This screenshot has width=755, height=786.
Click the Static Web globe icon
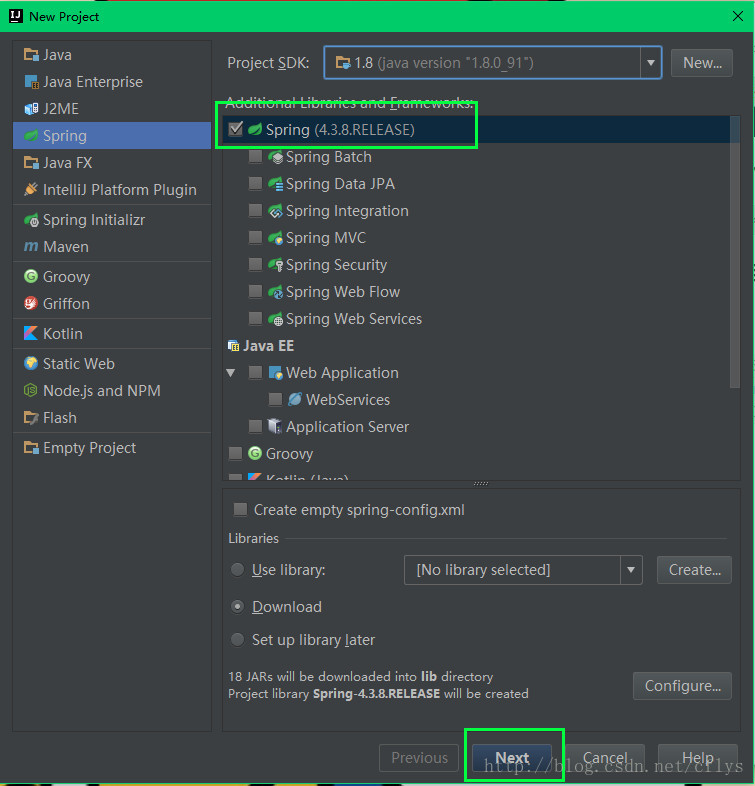pyautogui.click(x=31, y=363)
